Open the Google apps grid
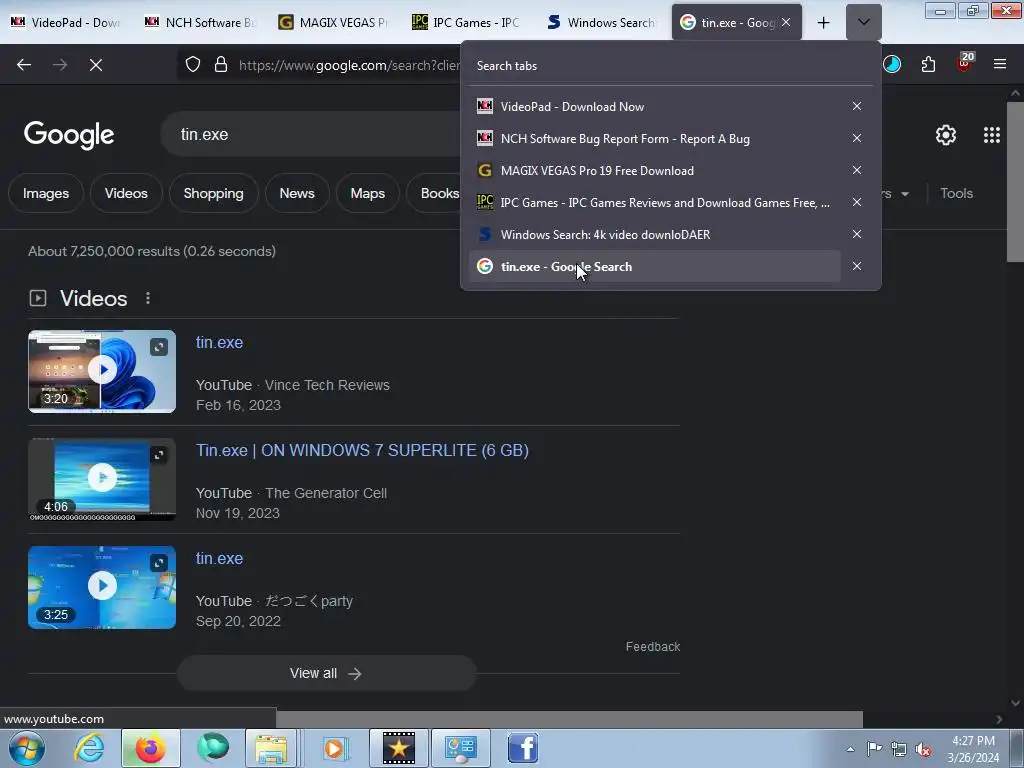The height and width of the screenshot is (768, 1024). [992, 135]
